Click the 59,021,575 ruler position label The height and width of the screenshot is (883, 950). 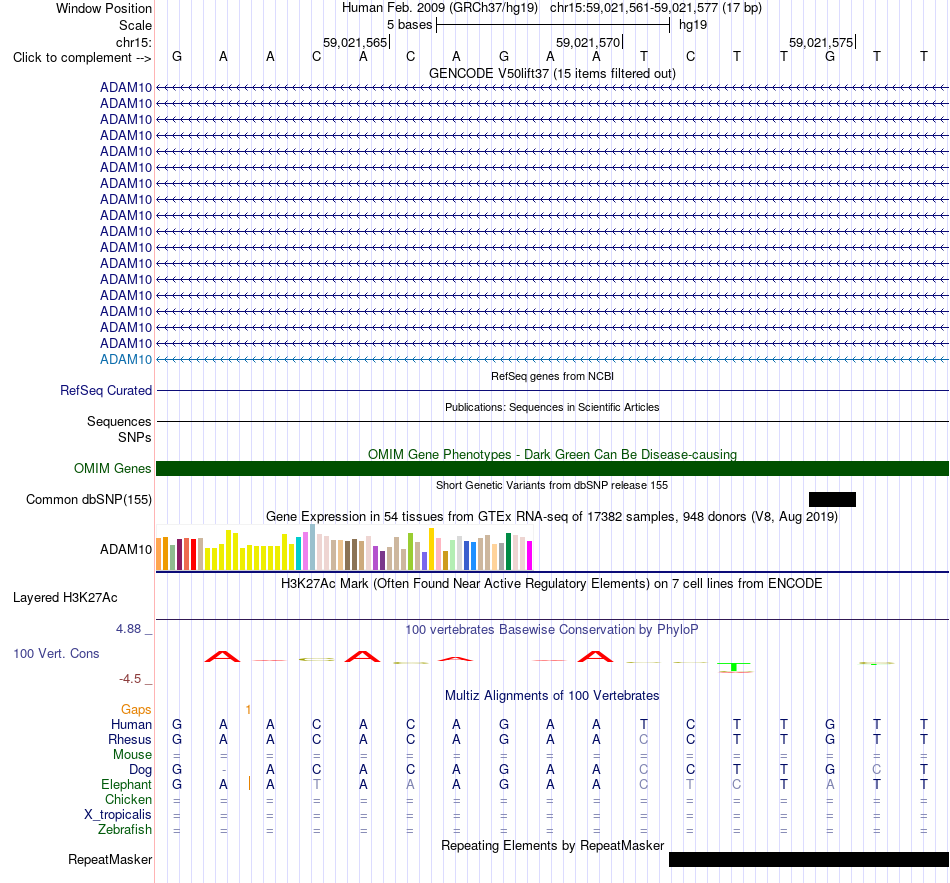pos(821,42)
